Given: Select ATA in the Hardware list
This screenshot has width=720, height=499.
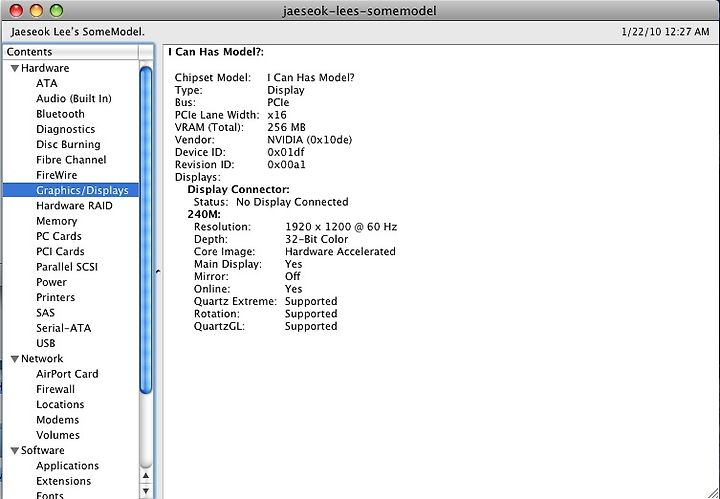Looking at the screenshot, I should (x=47, y=84).
